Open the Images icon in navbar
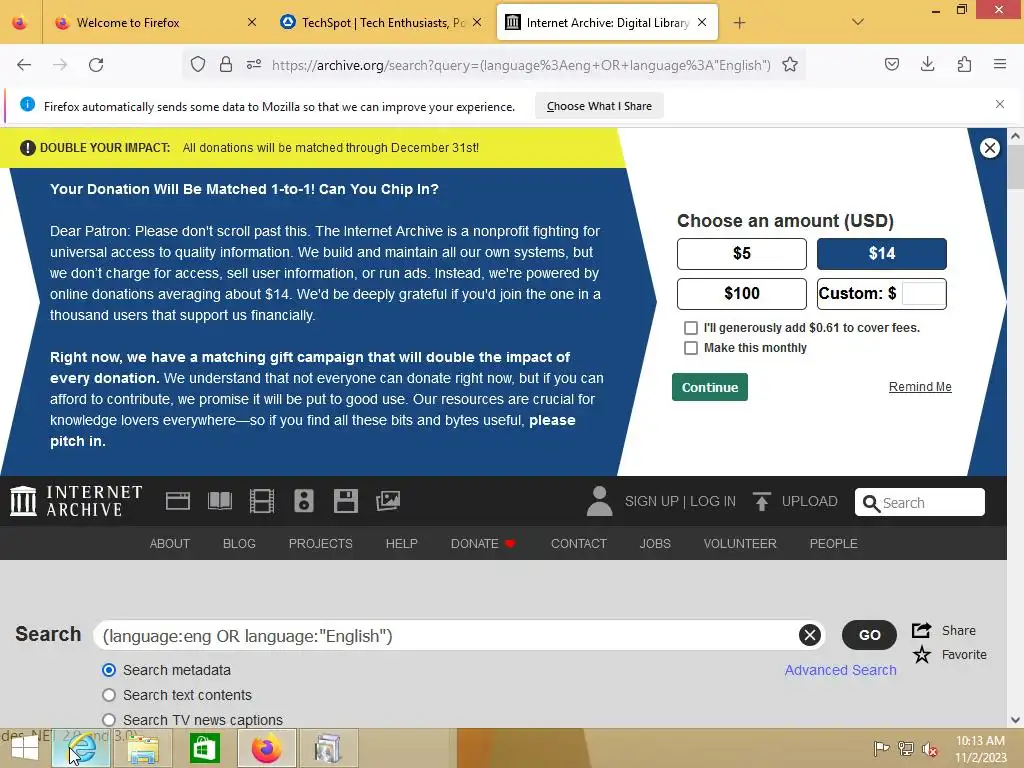1024x768 pixels. tap(388, 501)
